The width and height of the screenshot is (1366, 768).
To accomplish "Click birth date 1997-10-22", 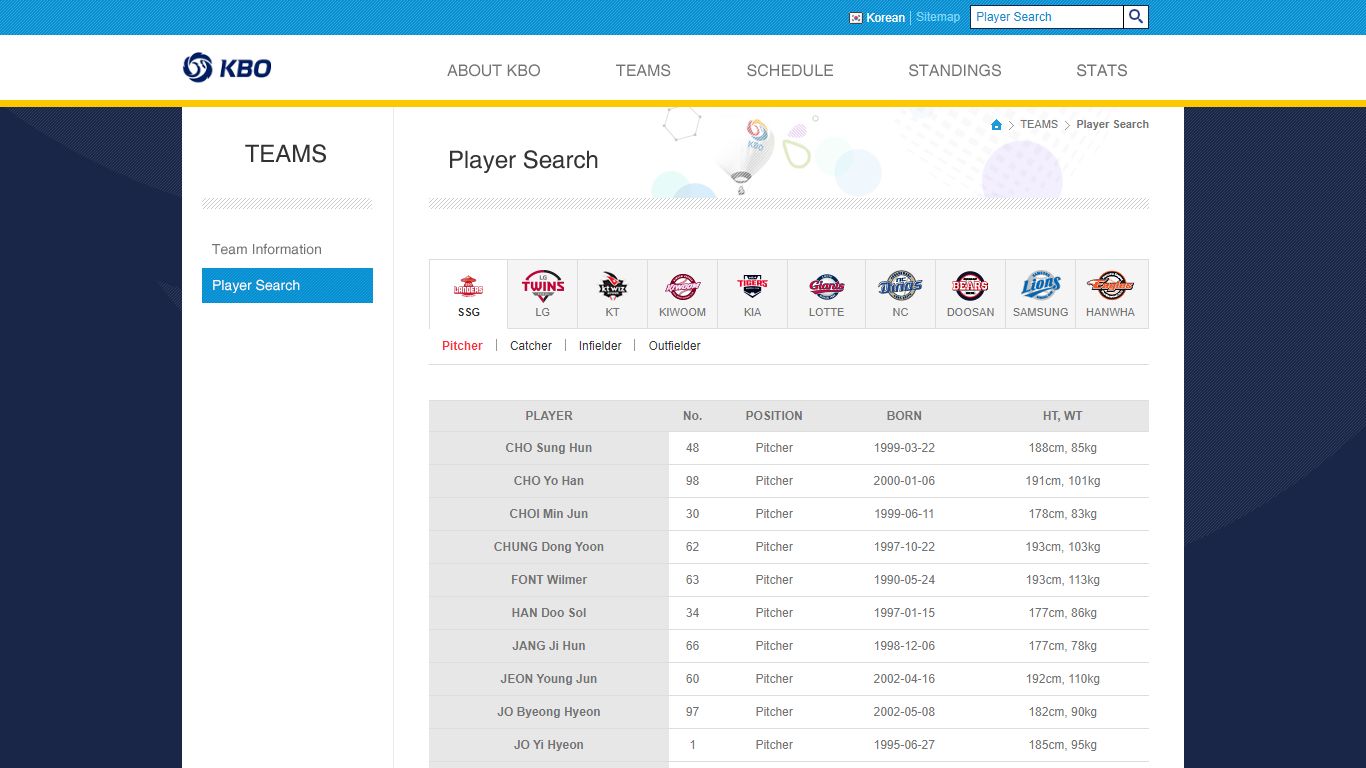I will pos(904,547).
